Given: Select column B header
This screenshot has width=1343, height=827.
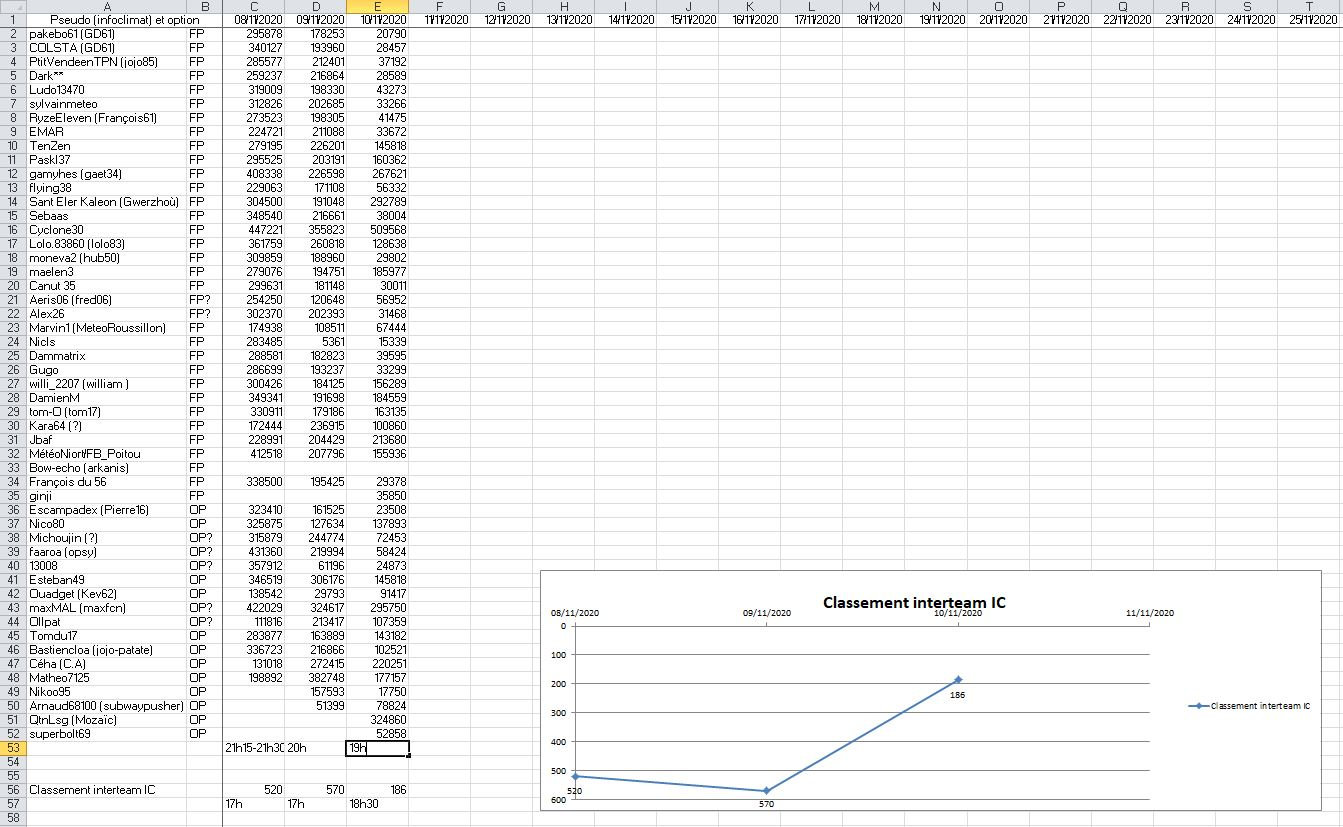Looking at the screenshot, I should click(205, 6).
